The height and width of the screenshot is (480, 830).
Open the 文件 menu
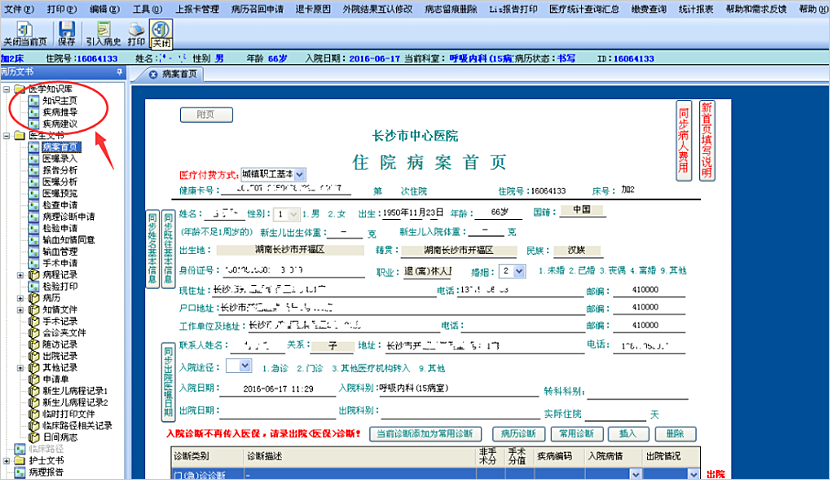point(19,9)
